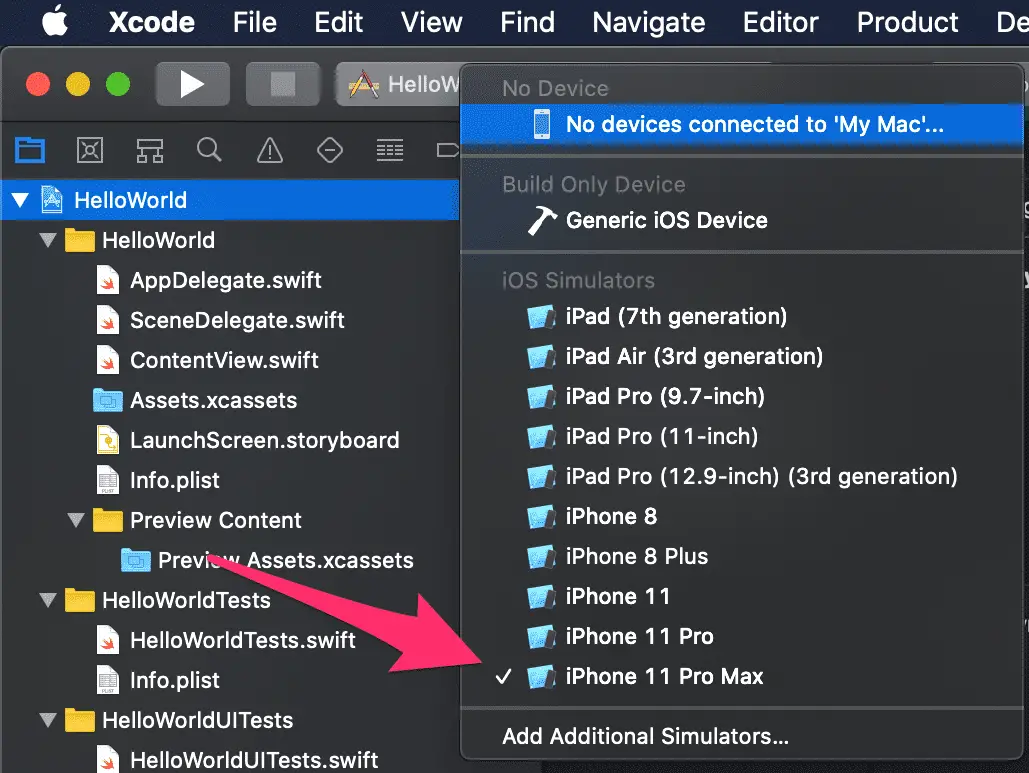Collapse the HelloWorld group folder

[48, 240]
